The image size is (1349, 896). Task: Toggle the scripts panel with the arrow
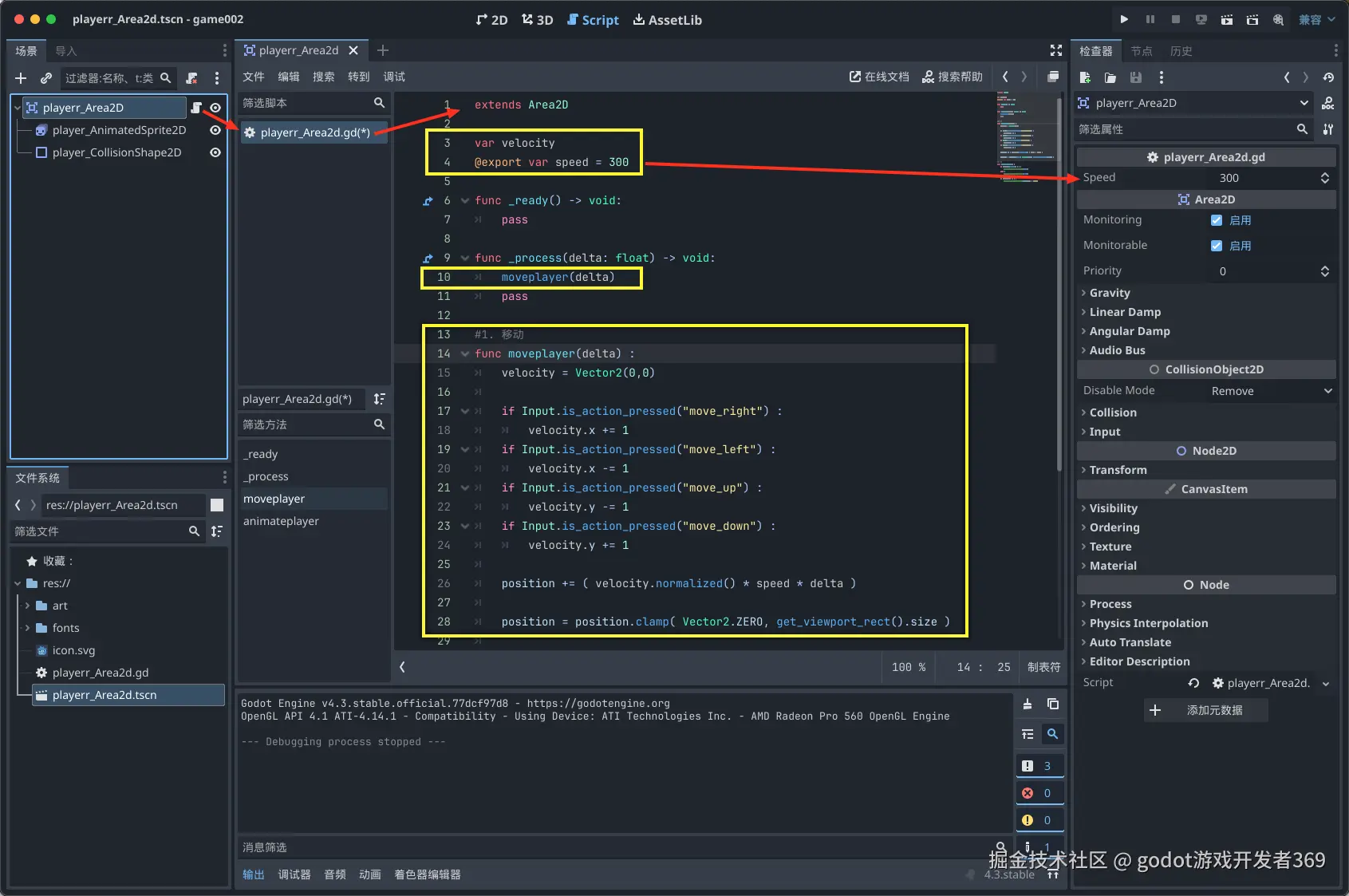pyautogui.click(x=403, y=667)
